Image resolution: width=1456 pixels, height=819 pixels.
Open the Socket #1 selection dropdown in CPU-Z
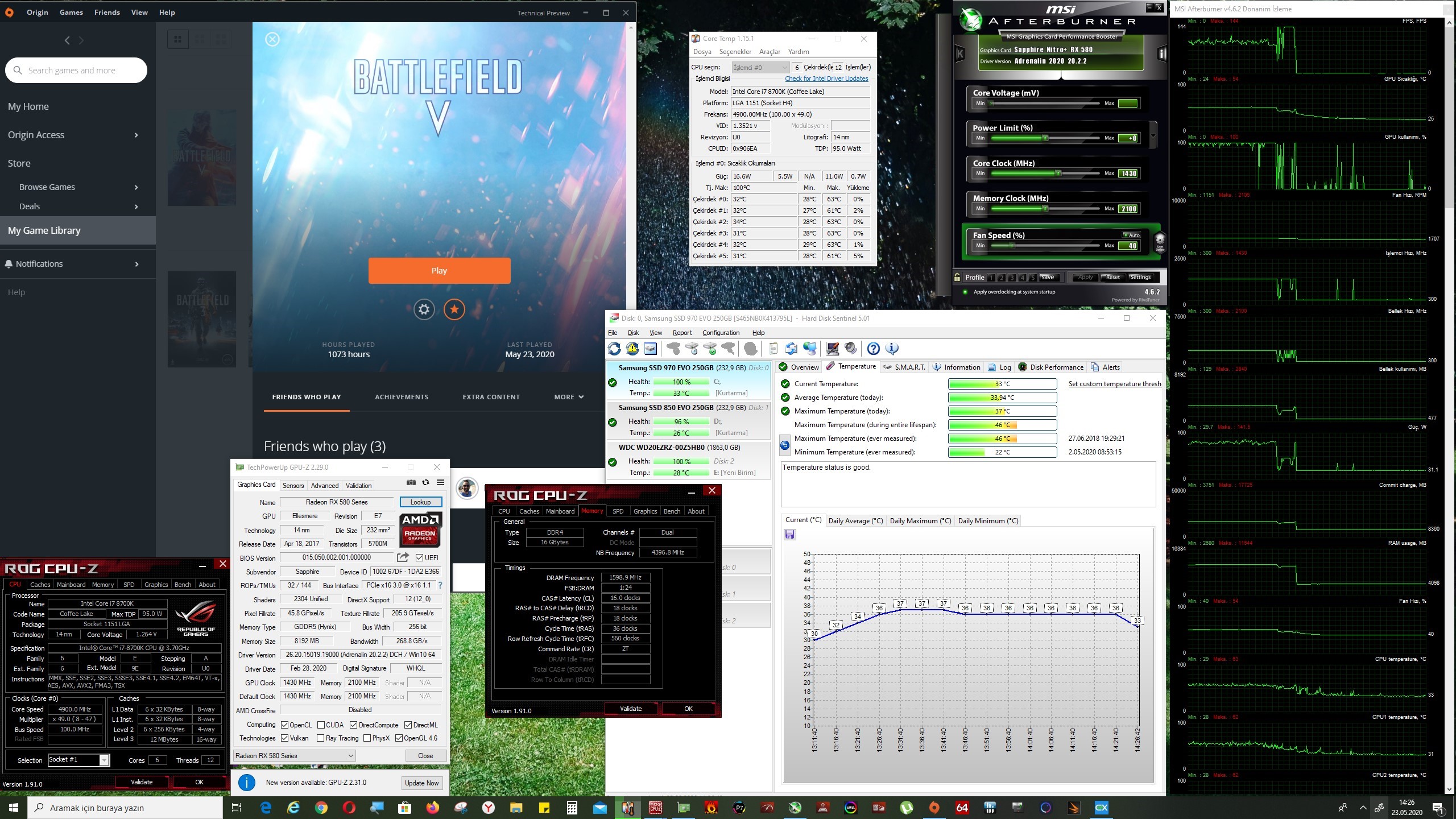click(78, 760)
